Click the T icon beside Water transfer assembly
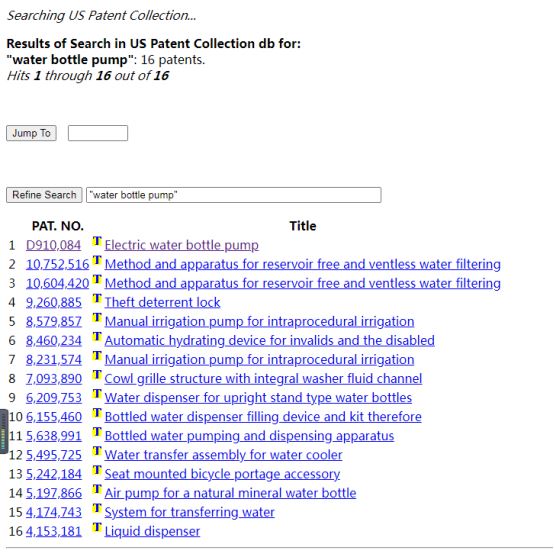This screenshot has width=554, height=557. pyautogui.click(x=97, y=451)
